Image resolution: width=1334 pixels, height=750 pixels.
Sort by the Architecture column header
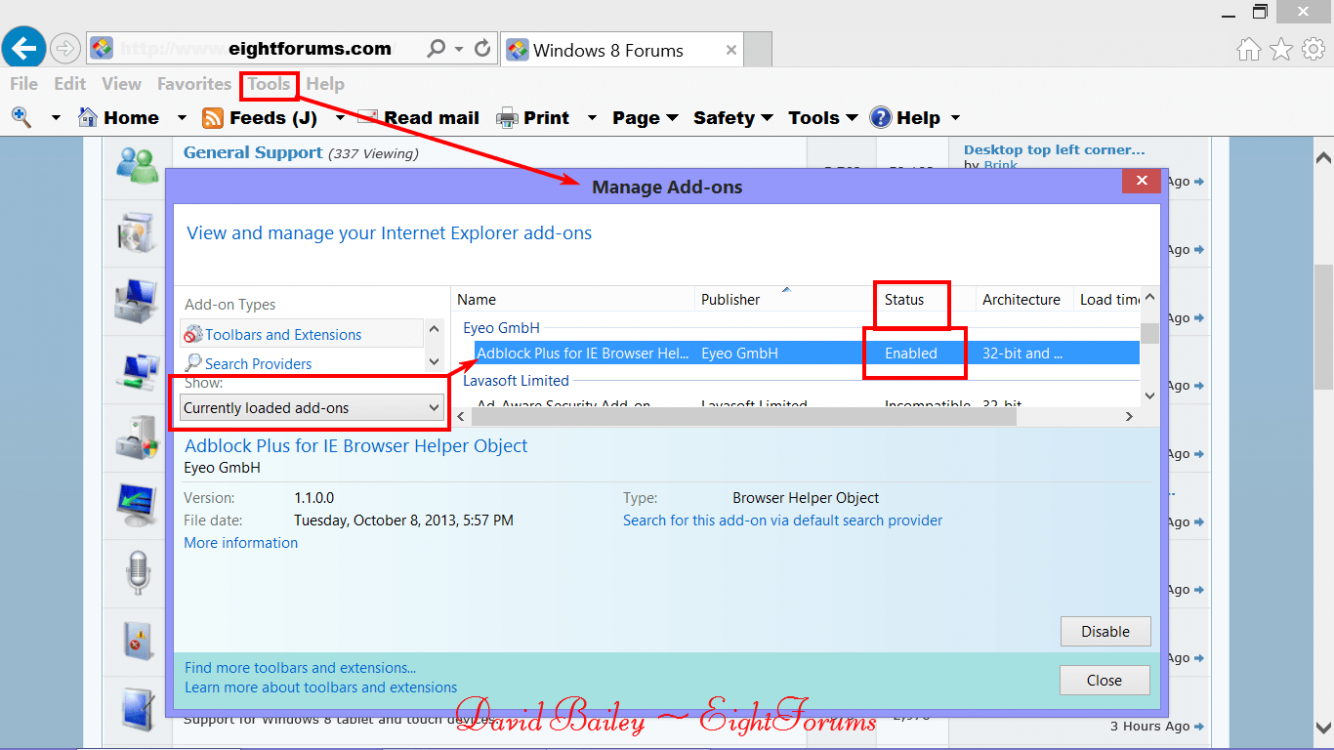pos(1021,299)
